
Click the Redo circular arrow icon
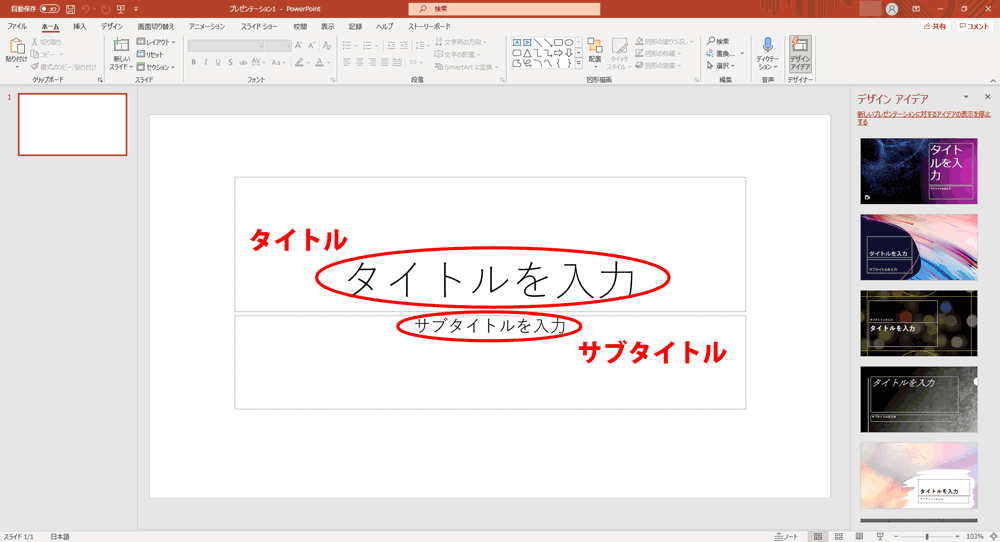105,9
